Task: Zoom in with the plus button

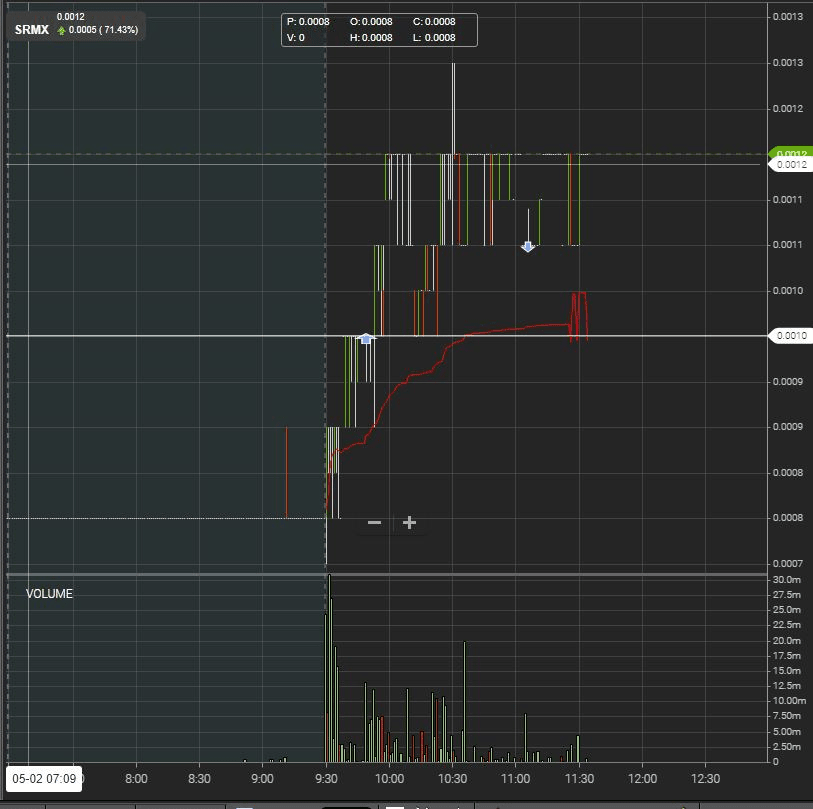Action: coord(409,523)
